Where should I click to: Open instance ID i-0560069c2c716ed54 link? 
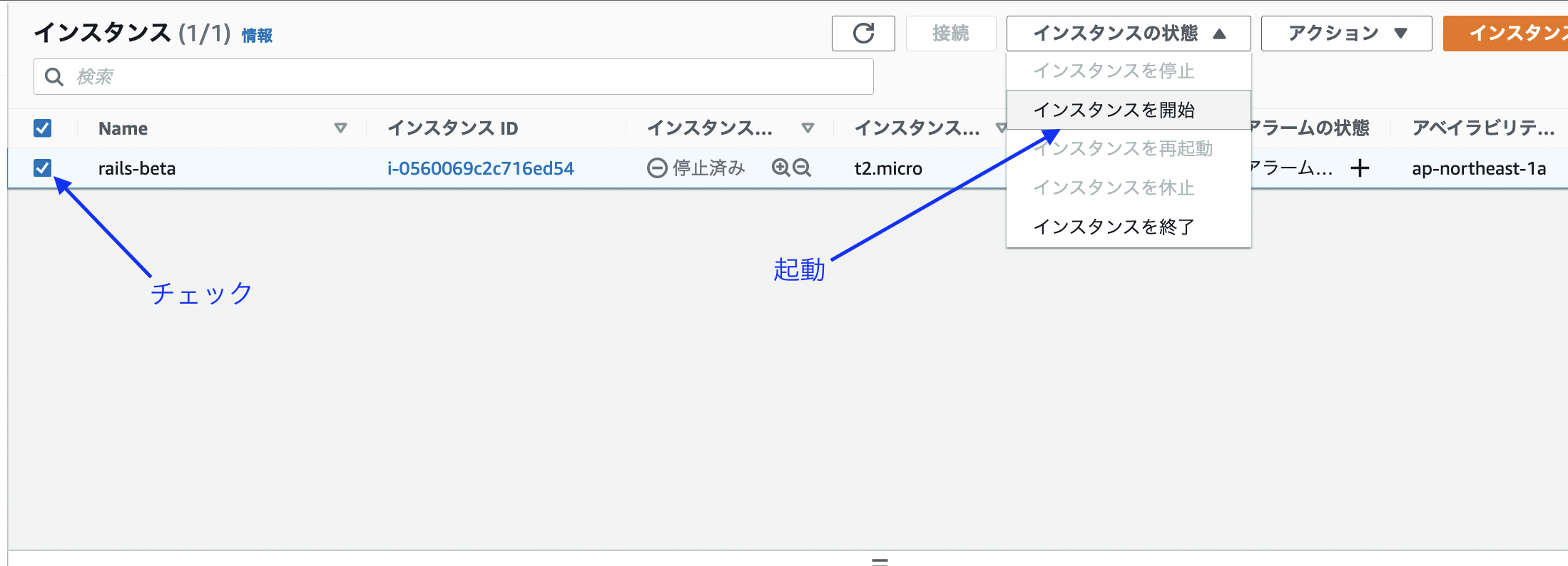click(x=480, y=168)
